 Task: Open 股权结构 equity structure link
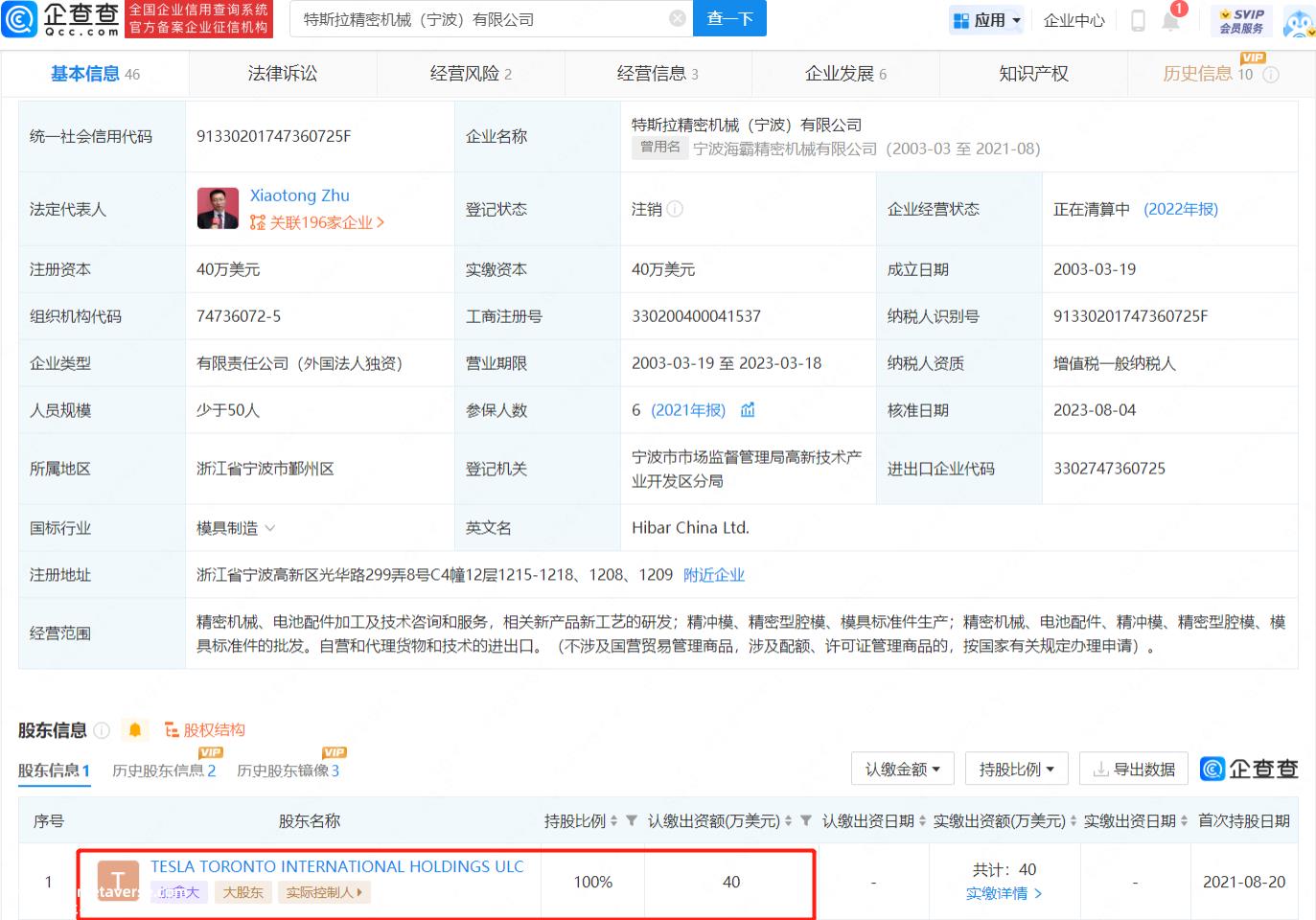coord(205,730)
